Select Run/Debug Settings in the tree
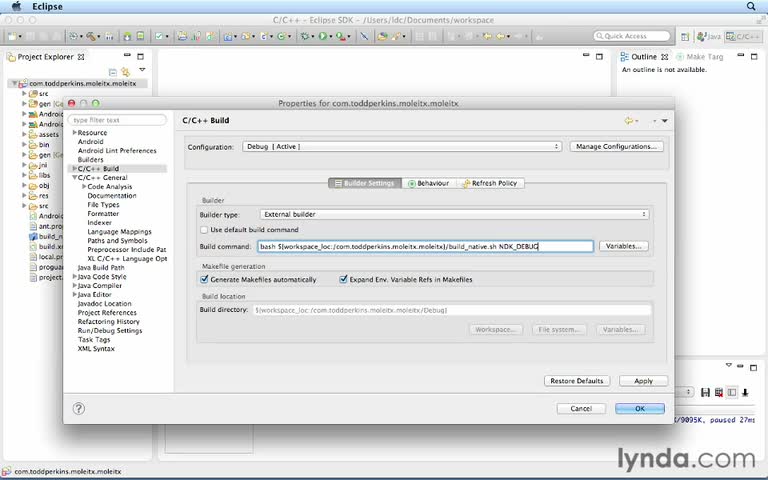This screenshot has height=480, width=768. tap(110, 331)
